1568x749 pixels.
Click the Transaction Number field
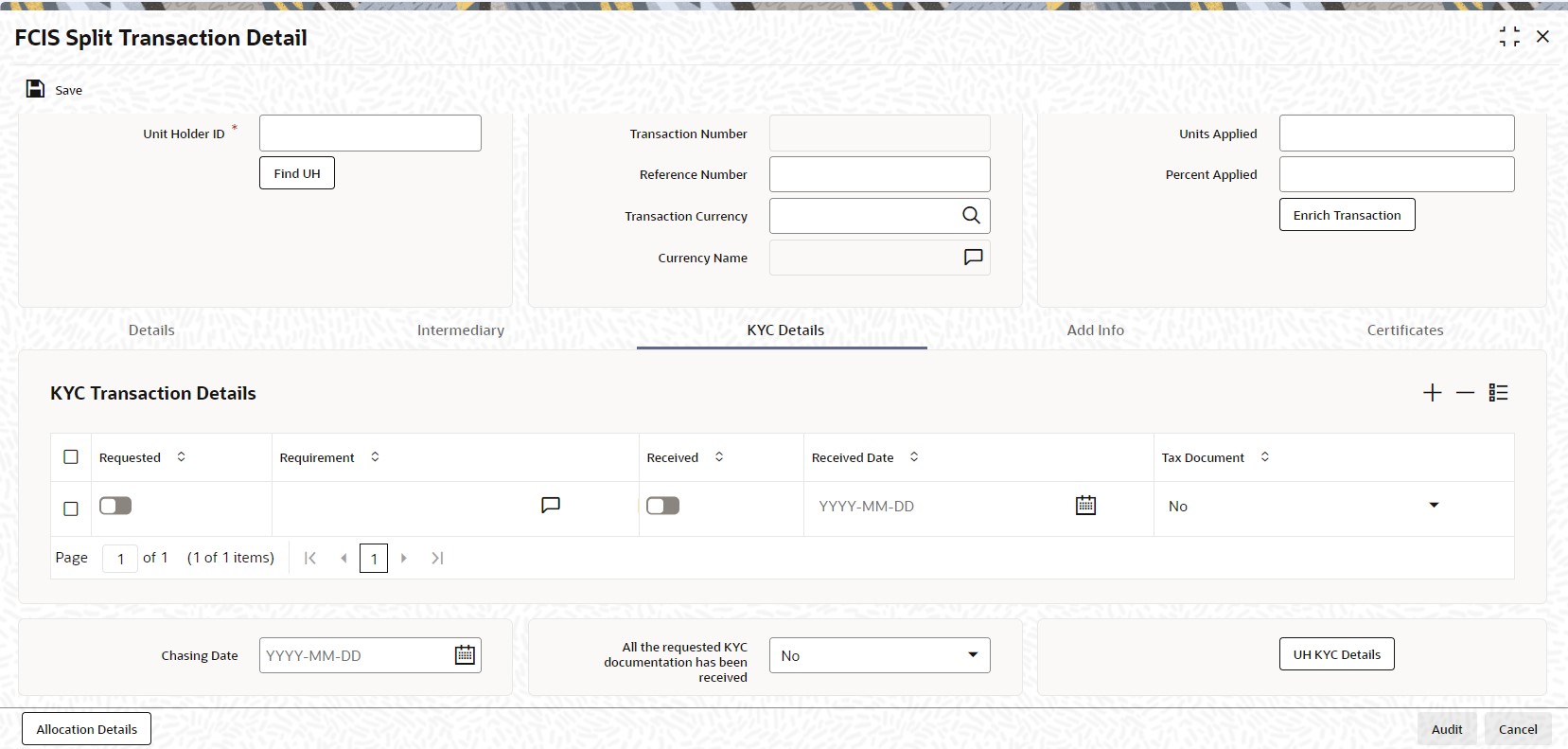point(880,134)
